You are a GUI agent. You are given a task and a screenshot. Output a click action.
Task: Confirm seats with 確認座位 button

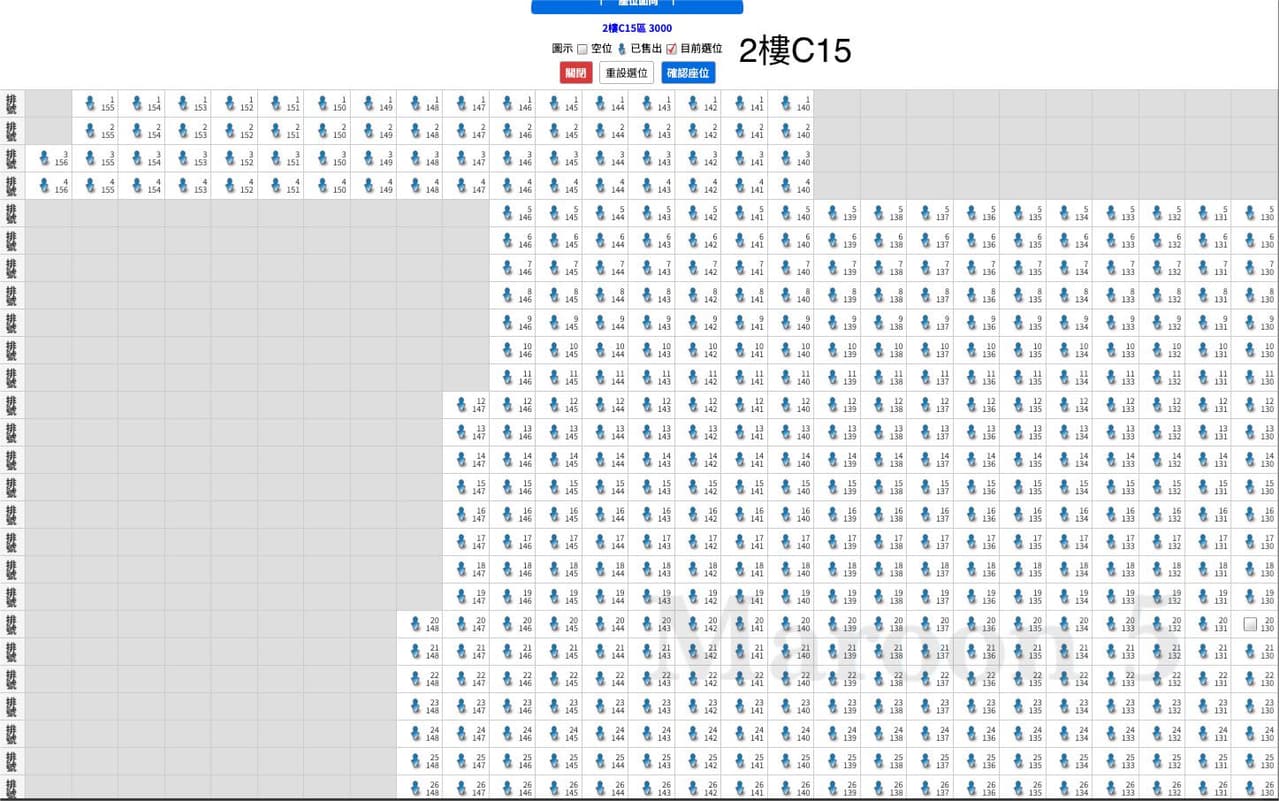point(688,73)
